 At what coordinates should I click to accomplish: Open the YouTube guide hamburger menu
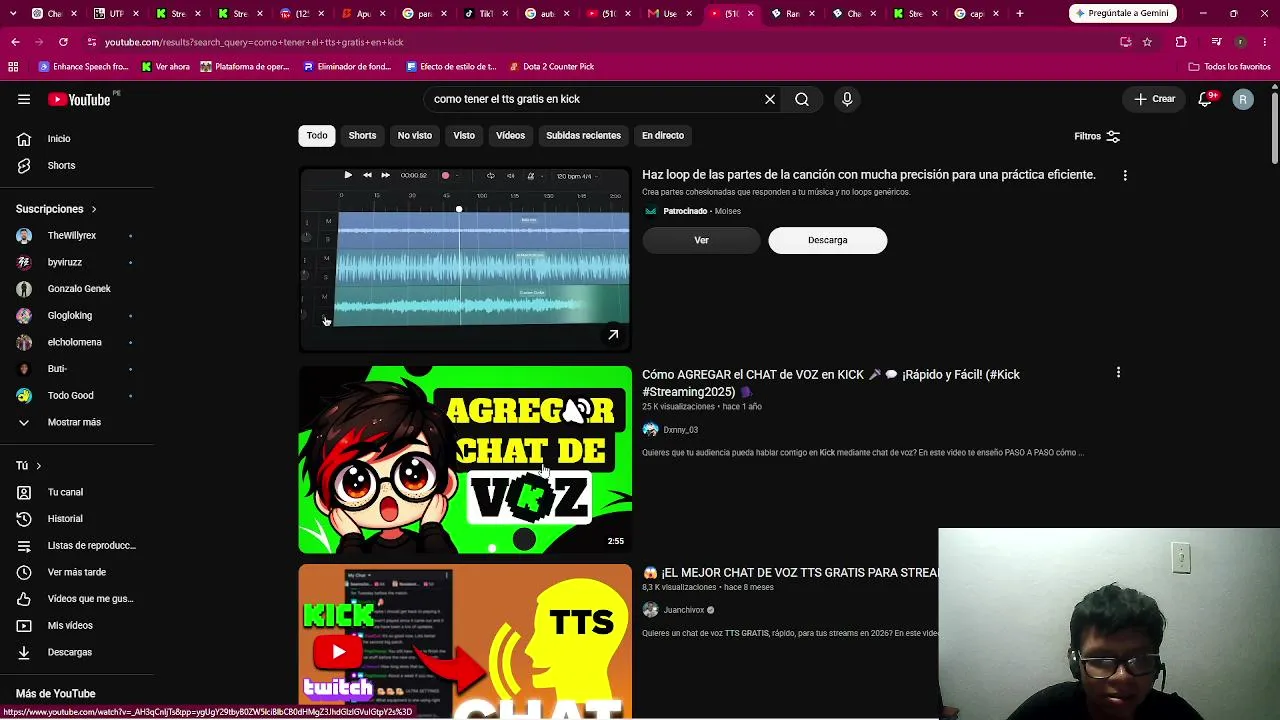(24, 99)
